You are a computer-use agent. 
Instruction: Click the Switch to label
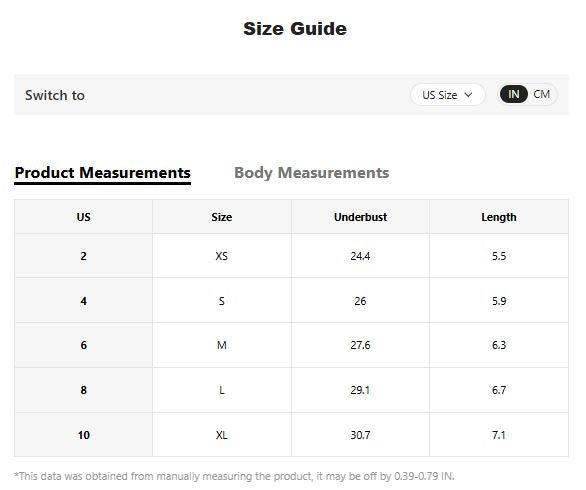(55, 95)
